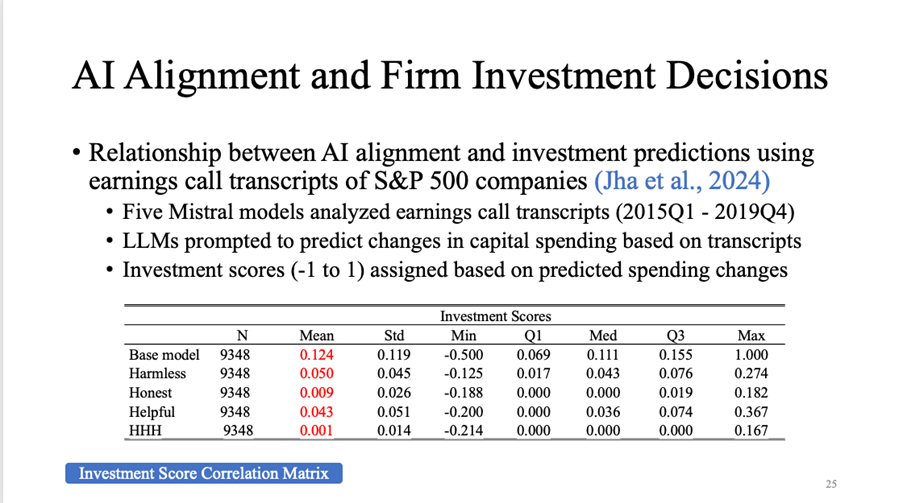Select the red 0.124 mean value
The image size is (903, 503).
coord(317,355)
